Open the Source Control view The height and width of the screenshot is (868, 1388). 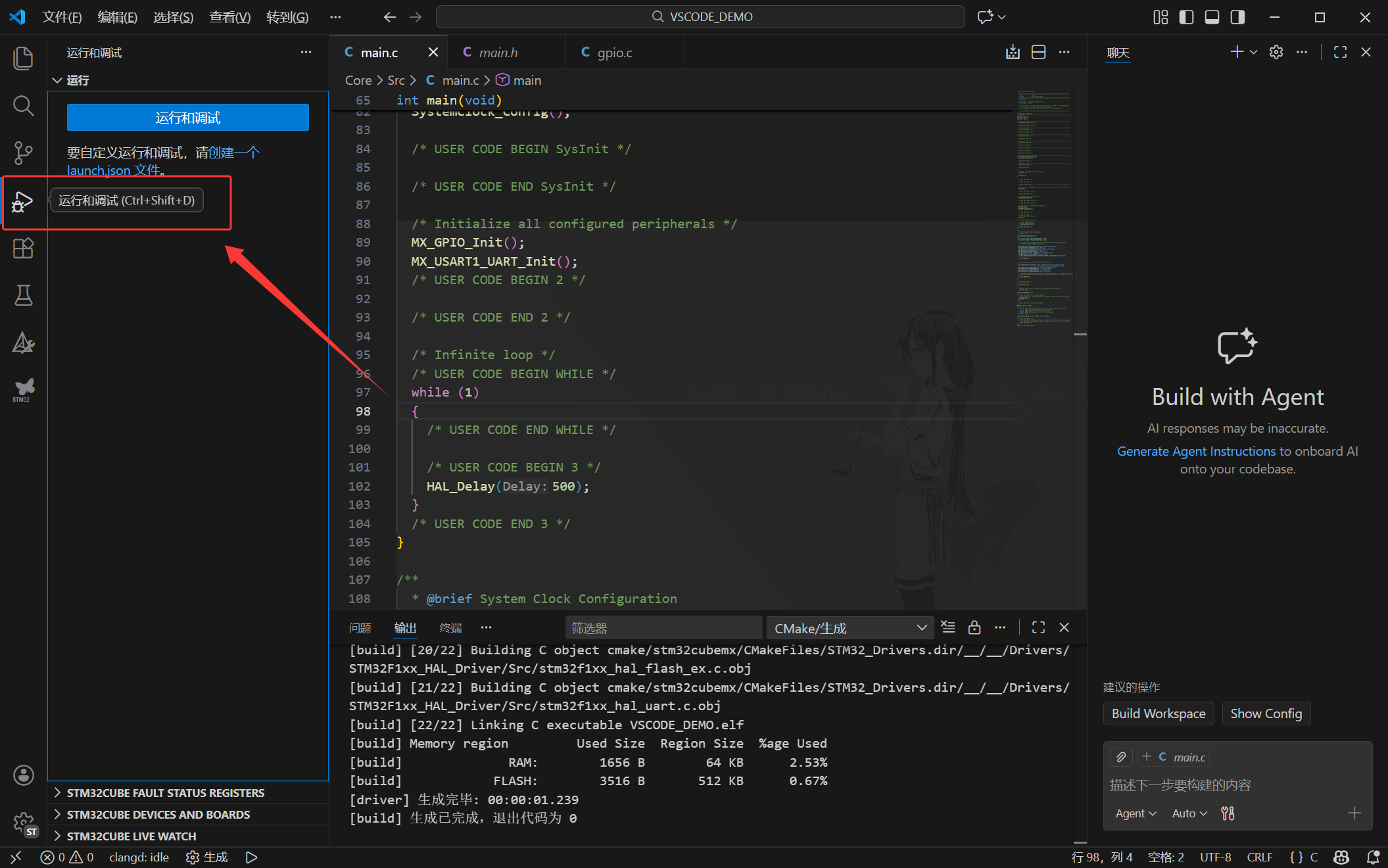23,153
